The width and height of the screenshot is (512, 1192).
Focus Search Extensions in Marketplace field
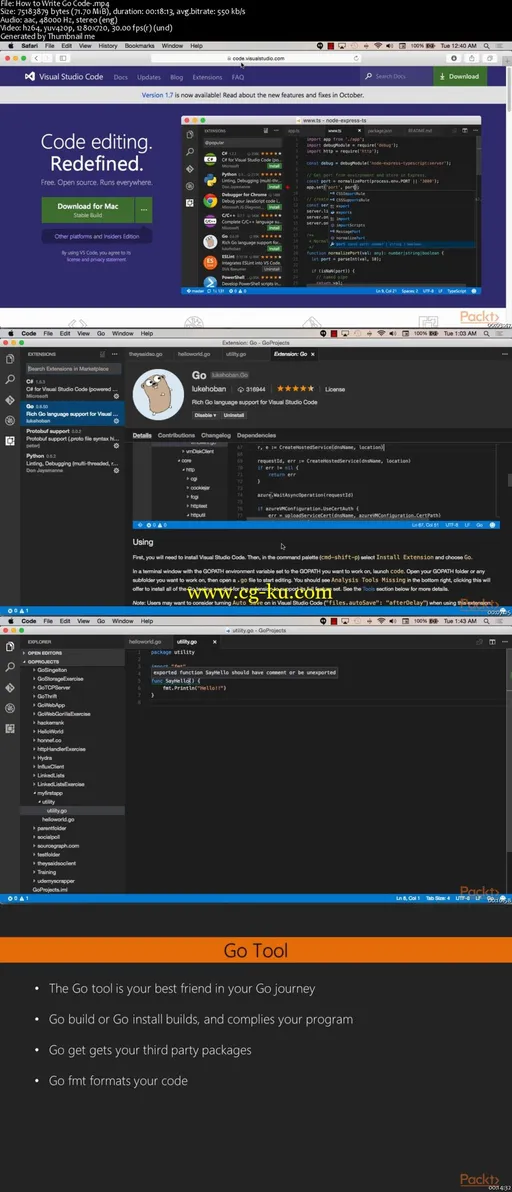72,369
